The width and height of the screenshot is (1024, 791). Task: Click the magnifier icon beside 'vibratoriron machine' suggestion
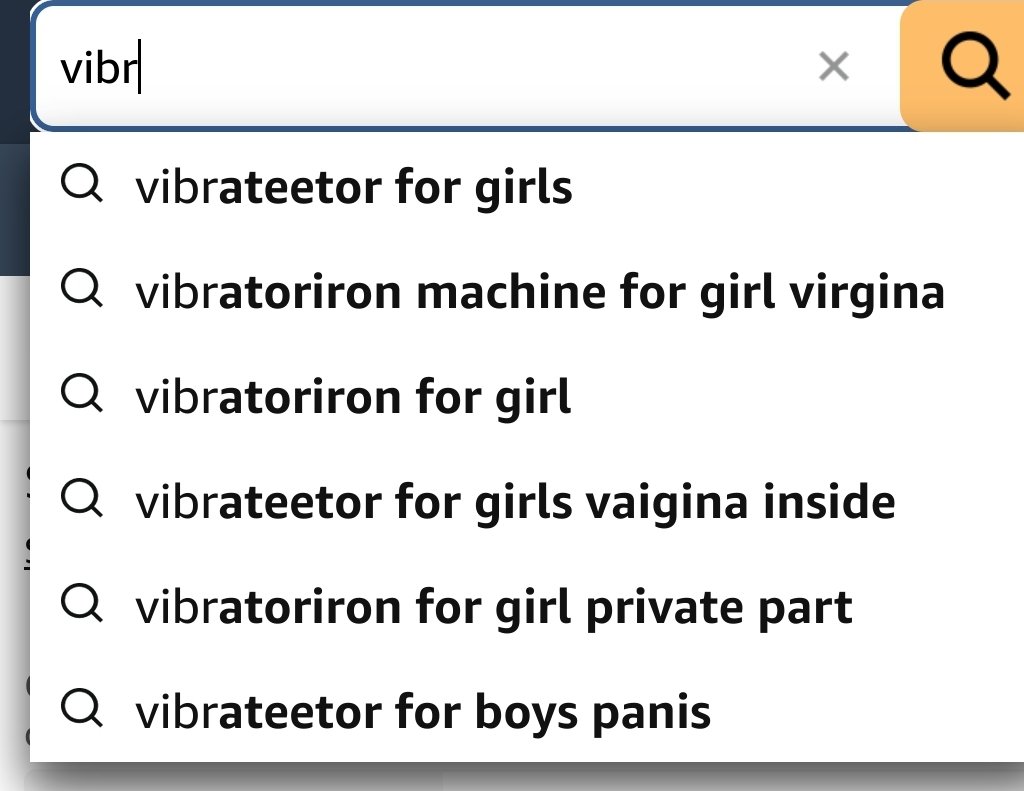pos(82,290)
